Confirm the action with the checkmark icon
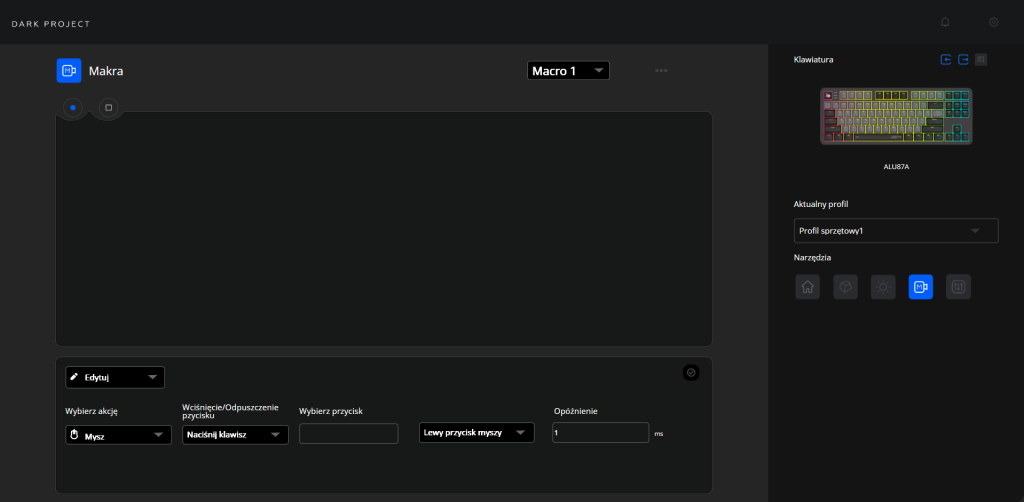The width and height of the screenshot is (1024, 502). coord(691,372)
